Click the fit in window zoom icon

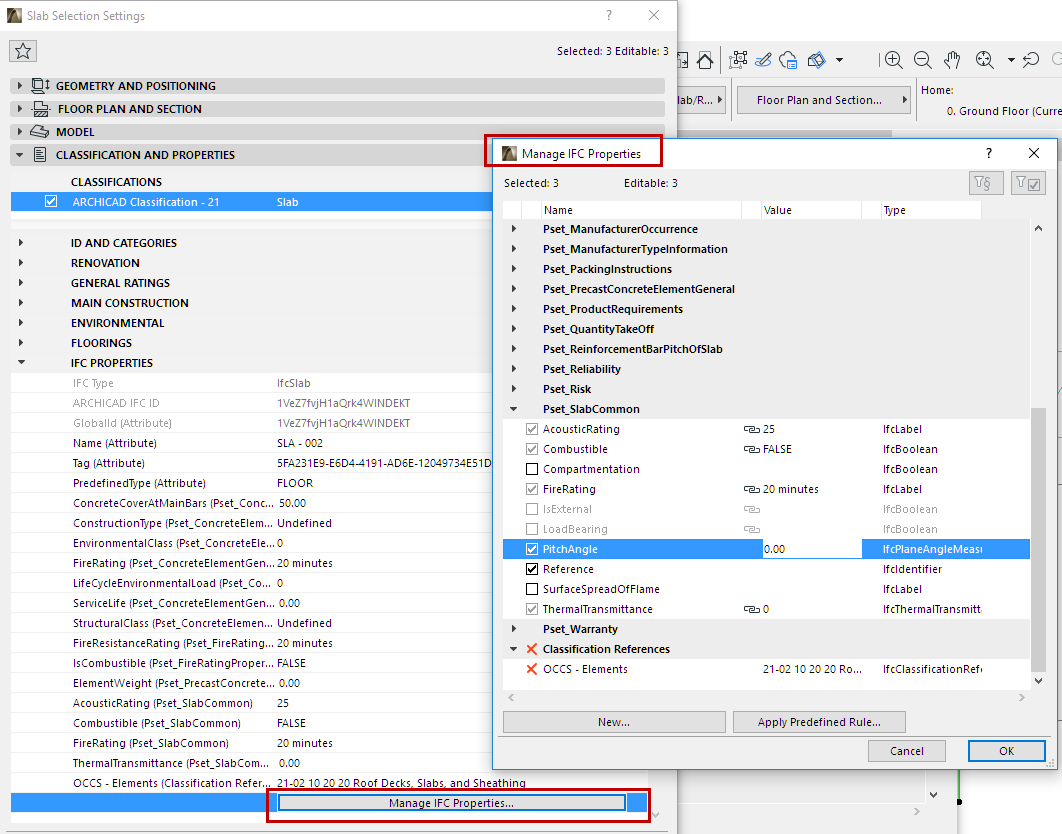(x=984, y=60)
